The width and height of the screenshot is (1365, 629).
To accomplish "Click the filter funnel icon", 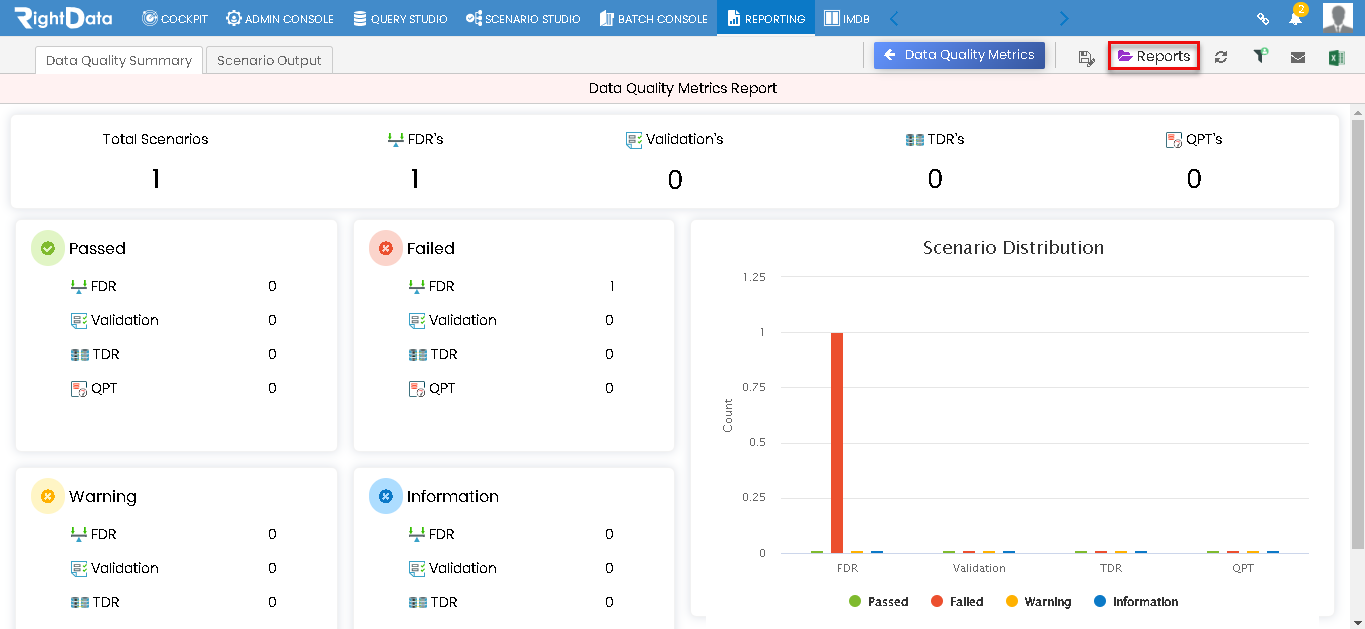I will pyautogui.click(x=1260, y=56).
